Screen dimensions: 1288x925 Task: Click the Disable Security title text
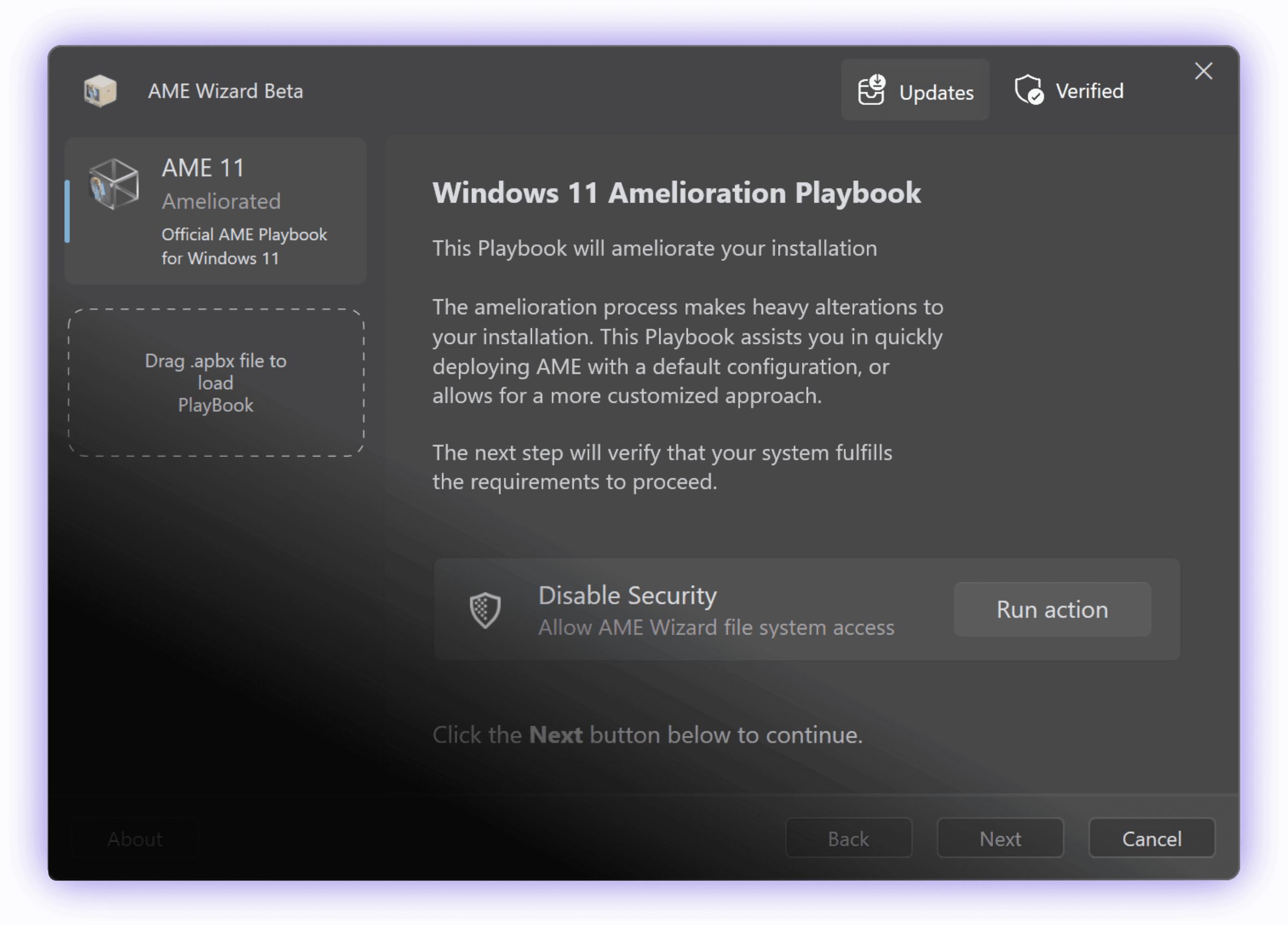coord(627,595)
